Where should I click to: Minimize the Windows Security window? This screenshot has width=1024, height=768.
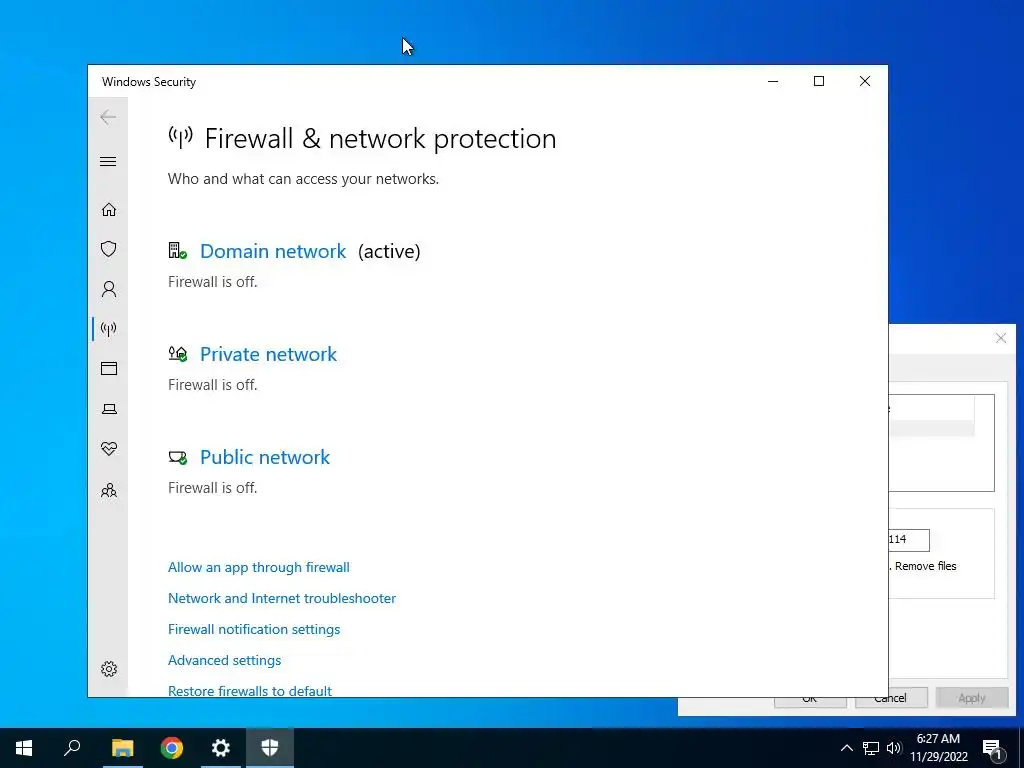pos(773,81)
